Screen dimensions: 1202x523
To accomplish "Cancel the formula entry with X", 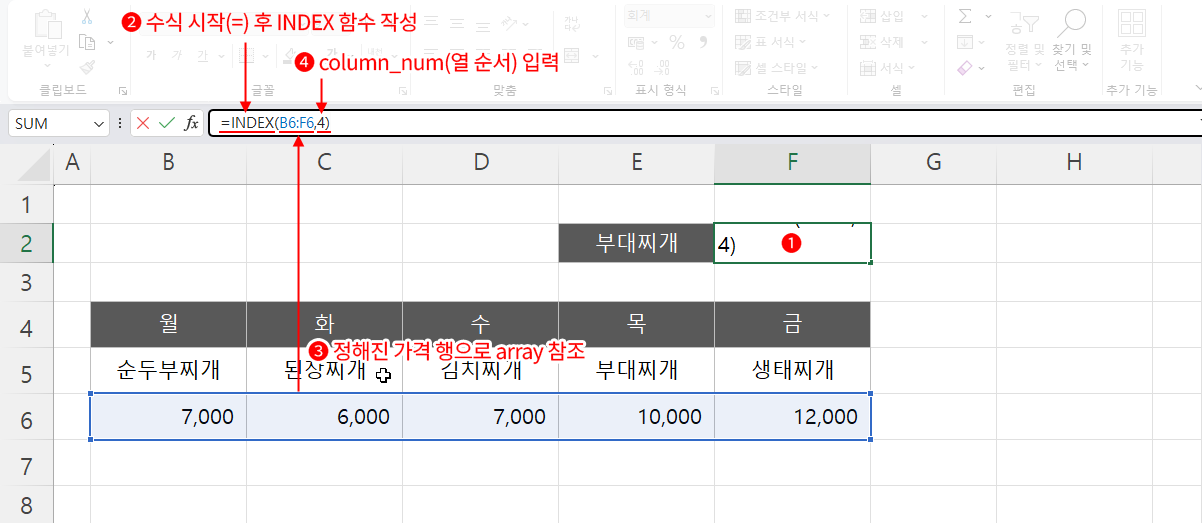I will (143, 123).
